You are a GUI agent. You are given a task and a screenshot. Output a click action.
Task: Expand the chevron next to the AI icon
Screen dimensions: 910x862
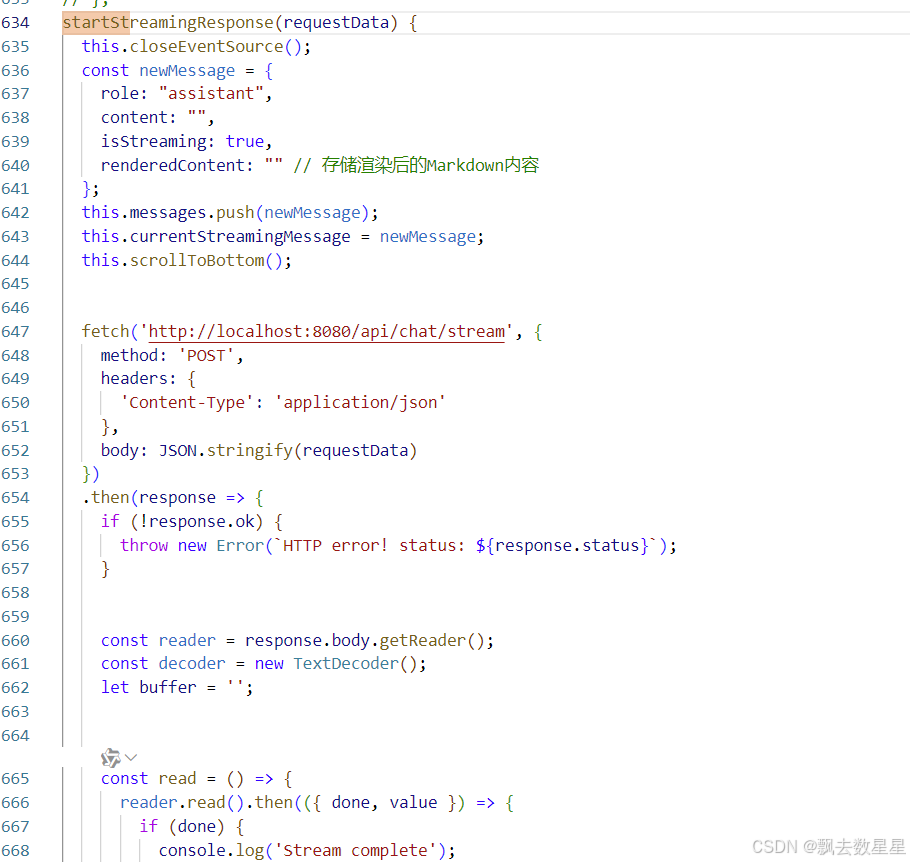[131, 757]
